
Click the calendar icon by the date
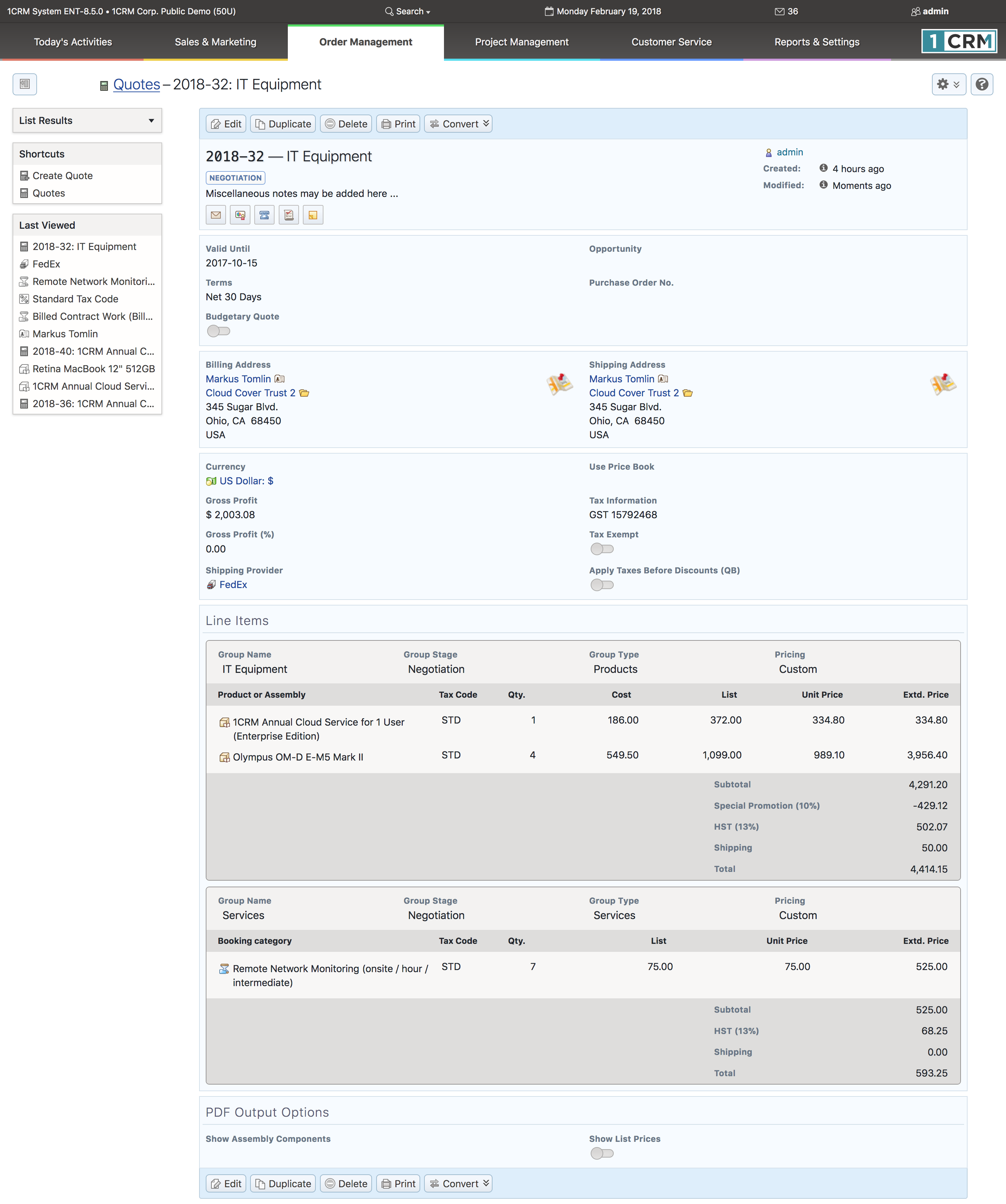click(x=549, y=11)
